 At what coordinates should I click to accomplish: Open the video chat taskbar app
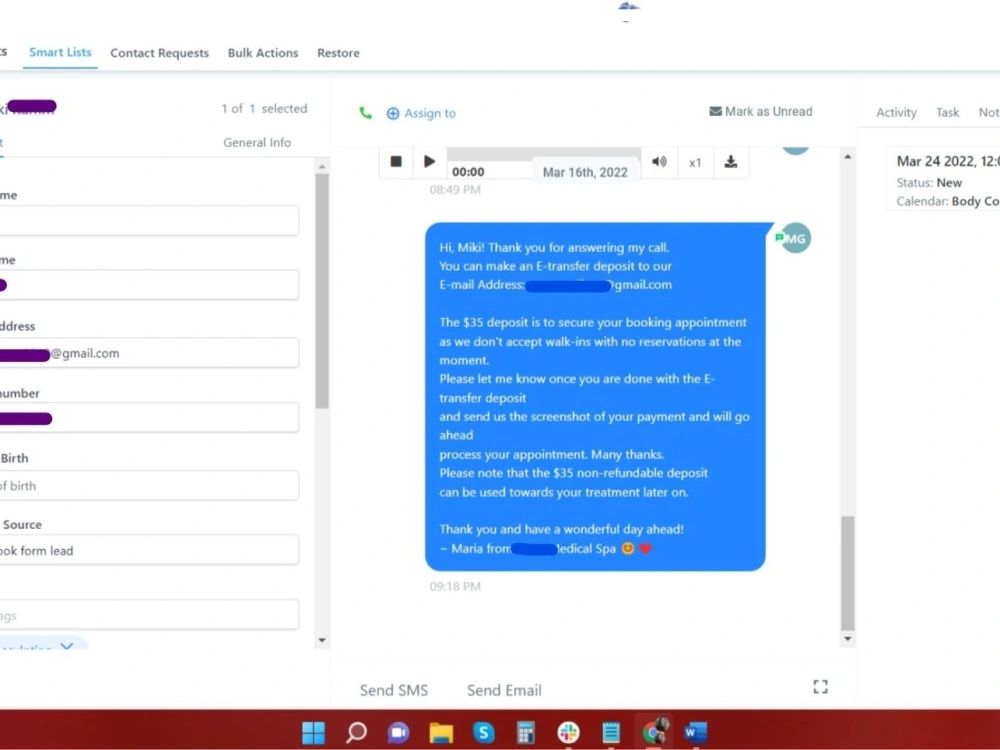tap(399, 732)
